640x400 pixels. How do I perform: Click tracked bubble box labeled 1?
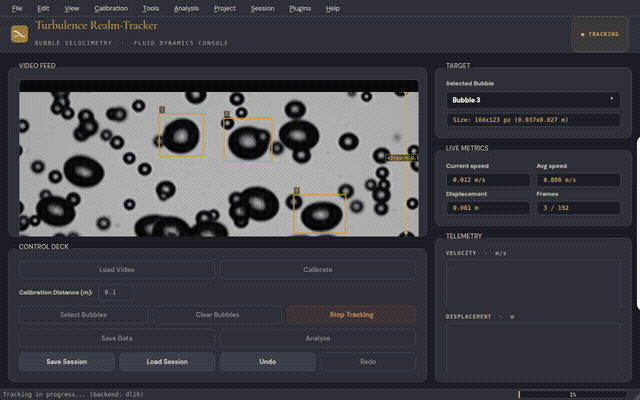click(x=181, y=135)
